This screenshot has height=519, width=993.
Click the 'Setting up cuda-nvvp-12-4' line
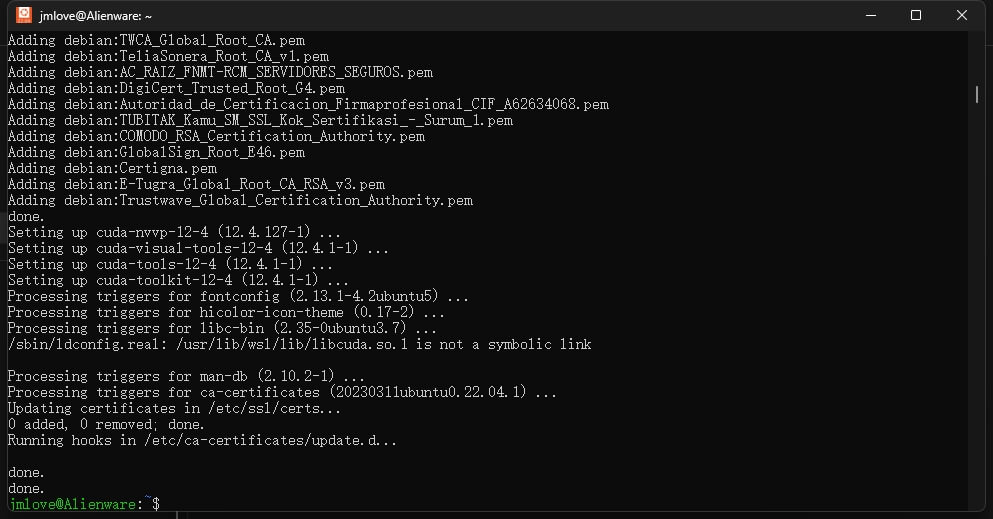coord(174,232)
